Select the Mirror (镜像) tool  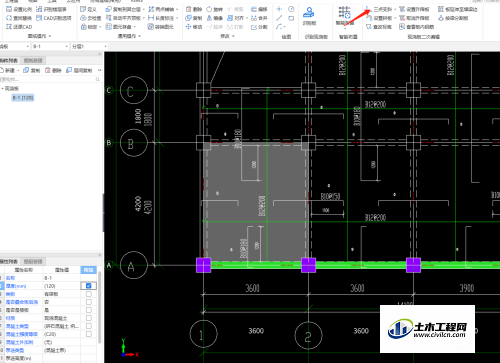[x=214, y=18]
